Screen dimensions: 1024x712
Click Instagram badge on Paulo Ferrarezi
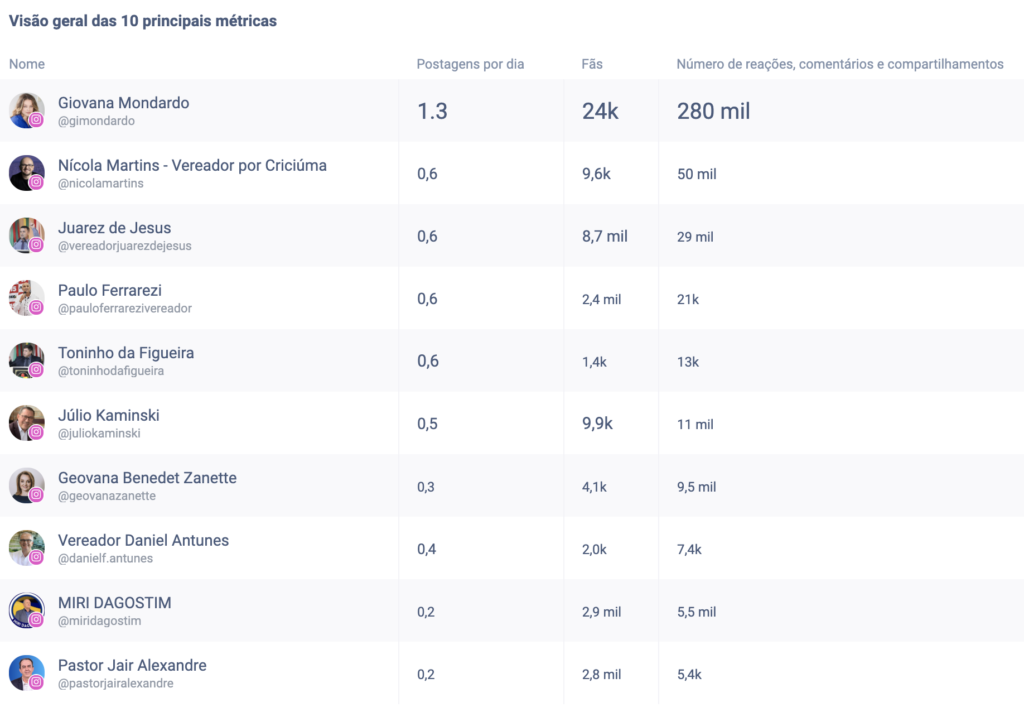pyautogui.click(x=36, y=307)
